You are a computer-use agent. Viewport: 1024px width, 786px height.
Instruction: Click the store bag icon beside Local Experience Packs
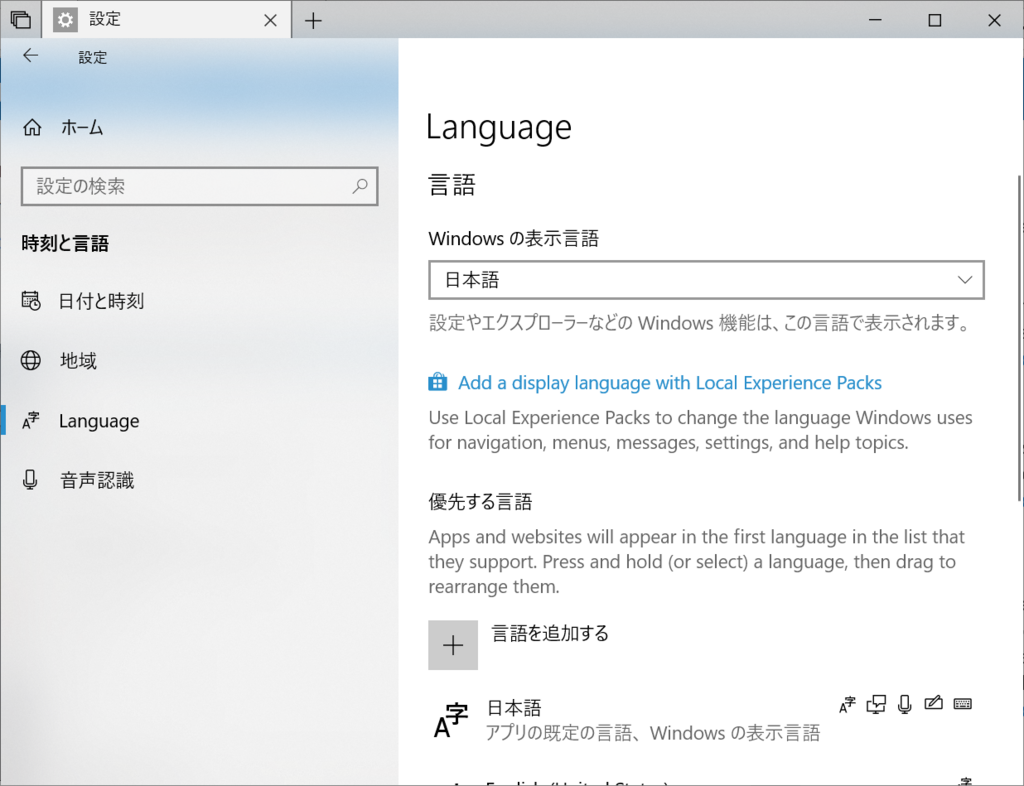point(438,382)
